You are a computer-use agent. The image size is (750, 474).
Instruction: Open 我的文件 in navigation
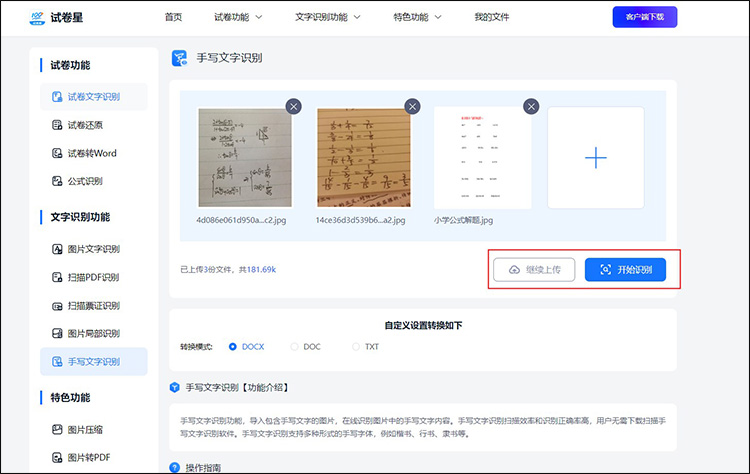click(x=492, y=17)
